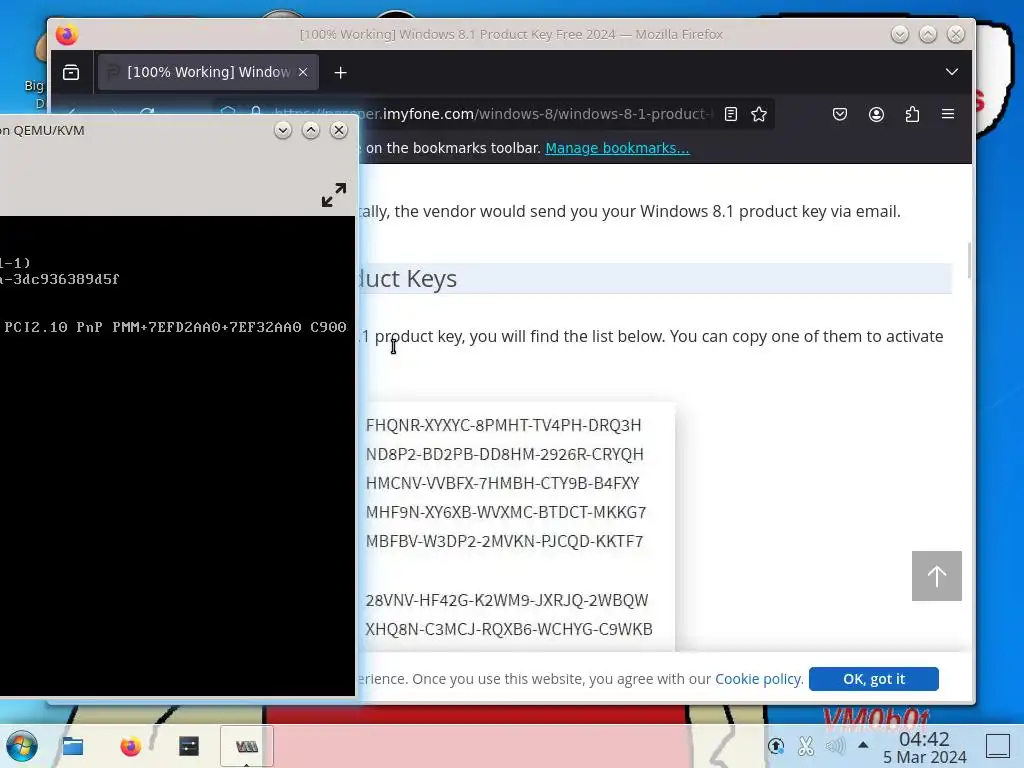Open Firefox hamburger application menu
The image size is (1024, 768).
tap(948, 114)
